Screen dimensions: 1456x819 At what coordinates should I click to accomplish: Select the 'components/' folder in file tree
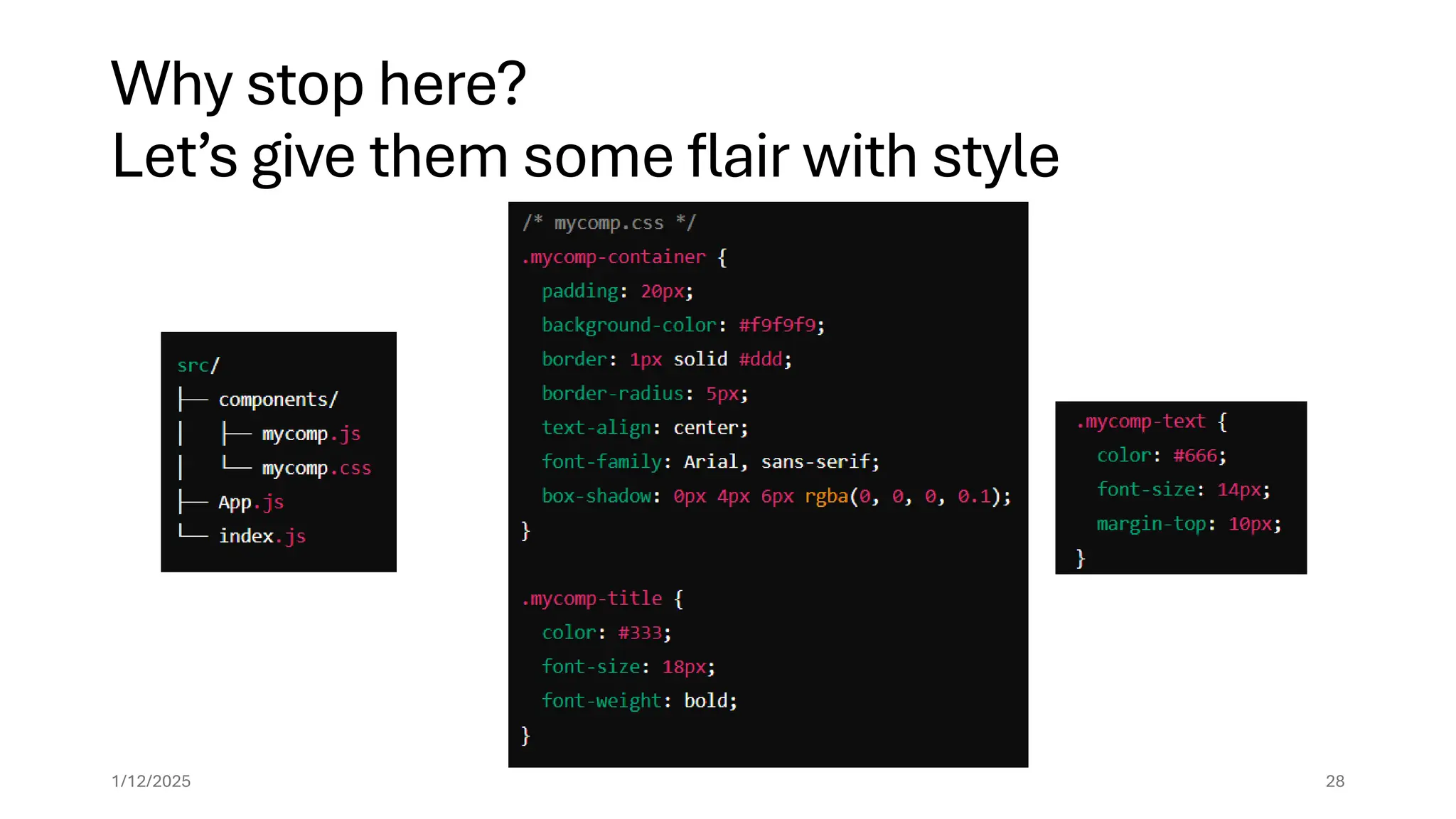tap(278, 400)
